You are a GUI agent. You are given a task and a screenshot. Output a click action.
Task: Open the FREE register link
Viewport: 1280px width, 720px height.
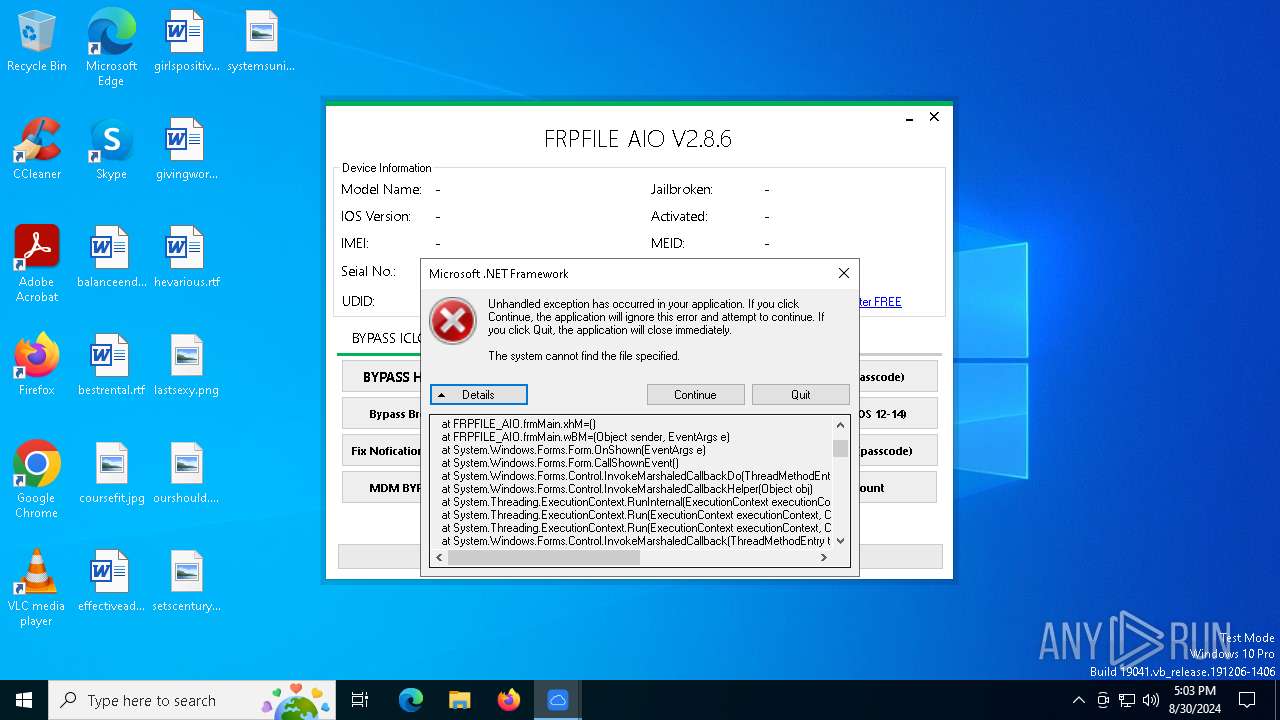click(880, 301)
